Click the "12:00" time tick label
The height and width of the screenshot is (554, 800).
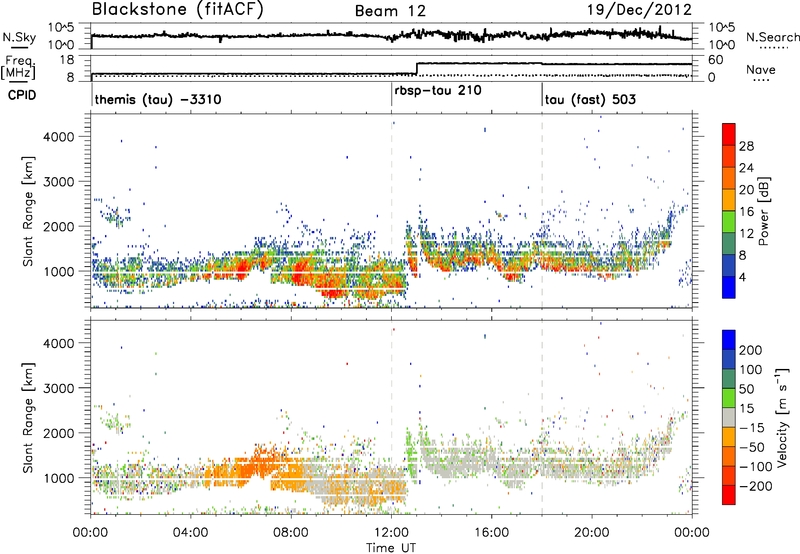pyautogui.click(x=391, y=533)
